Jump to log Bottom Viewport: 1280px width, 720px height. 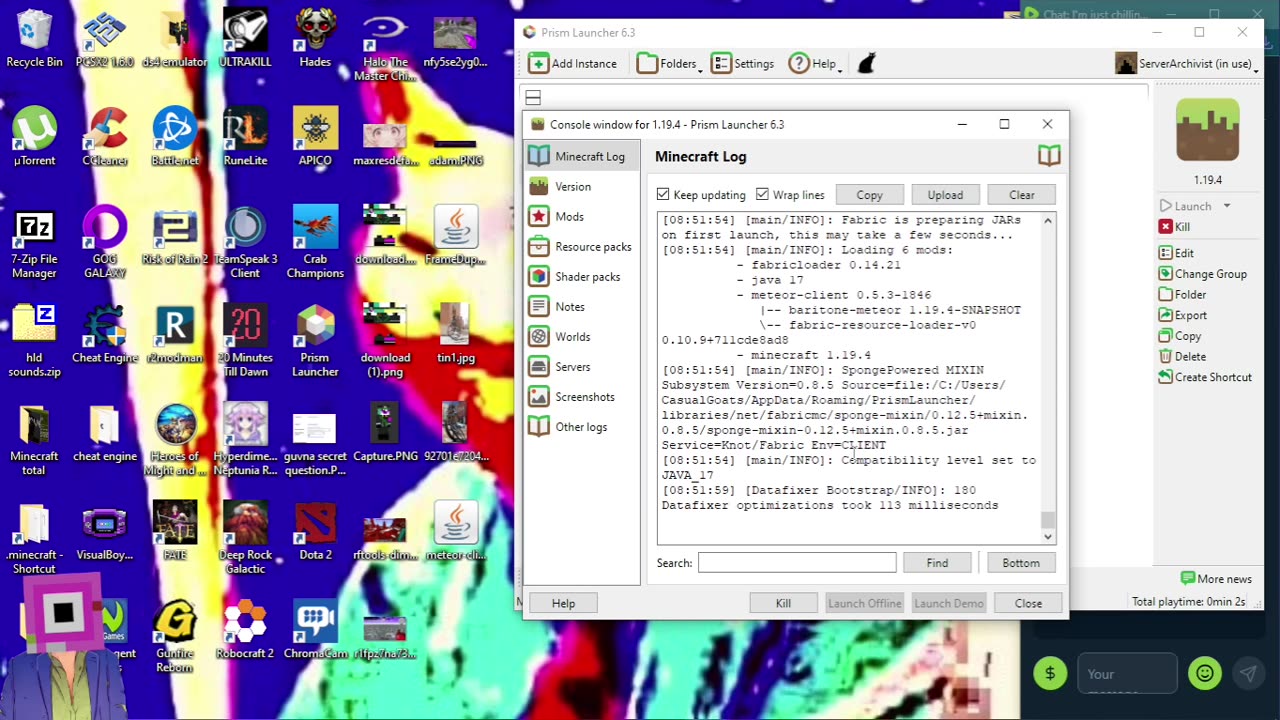click(x=1021, y=563)
